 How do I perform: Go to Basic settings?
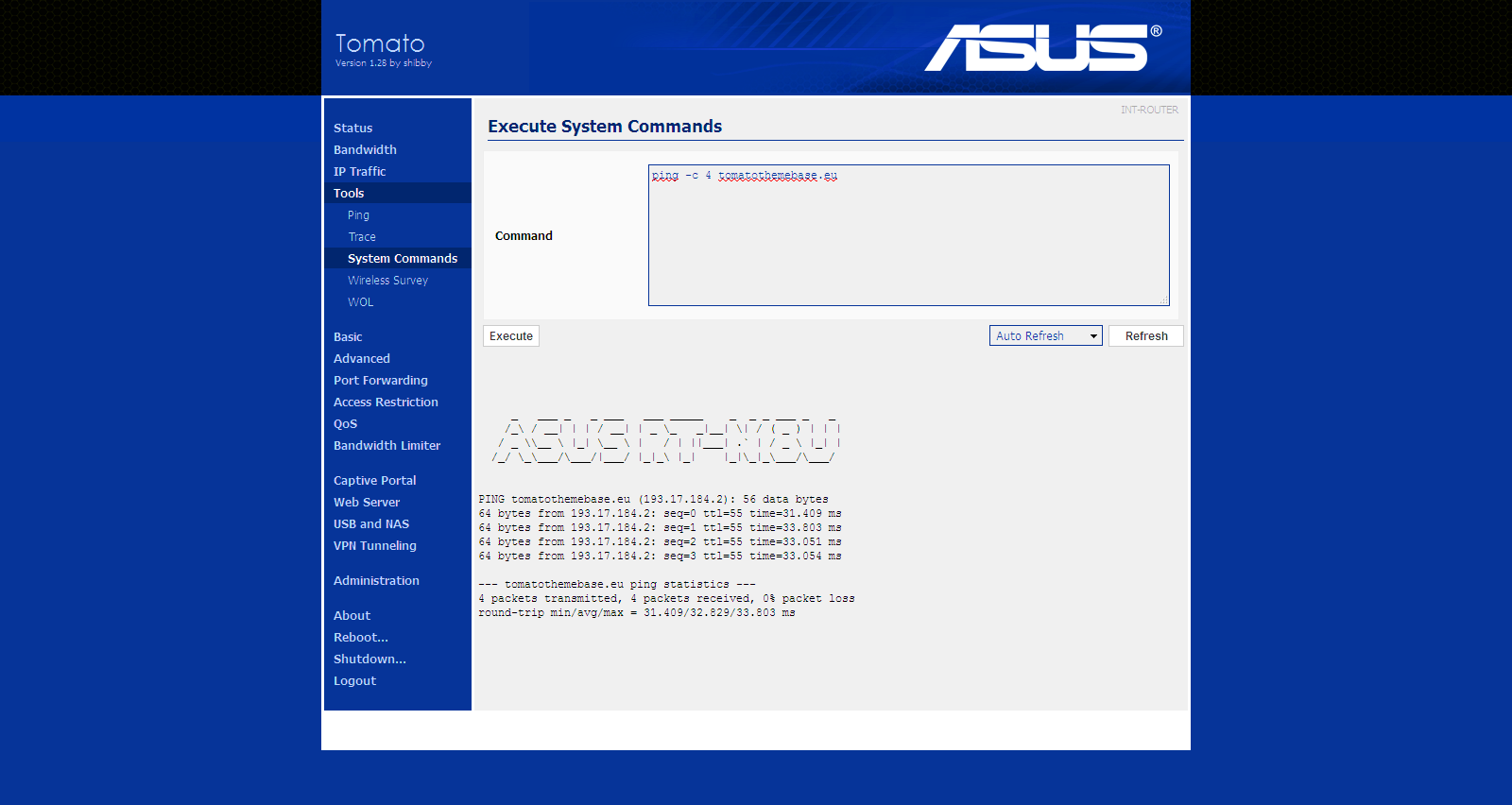click(x=348, y=336)
